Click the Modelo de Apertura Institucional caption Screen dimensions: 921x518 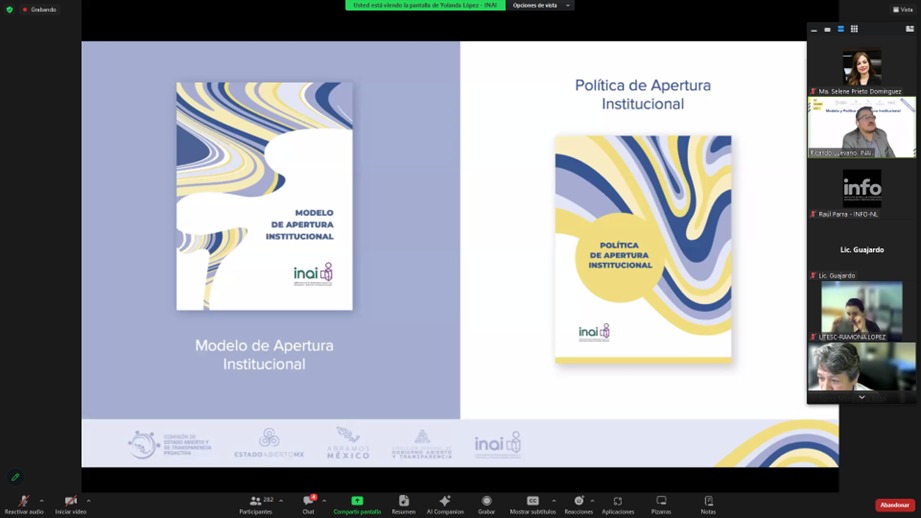(x=264, y=354)
